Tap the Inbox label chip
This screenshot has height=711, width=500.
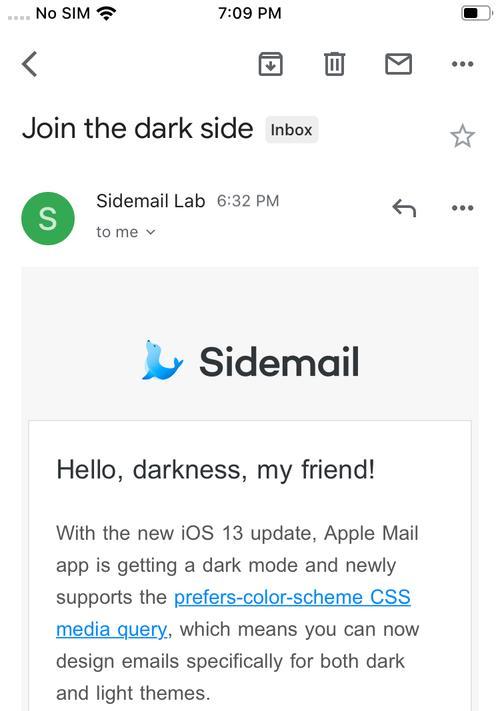pyautogui.click(x=291, y=130)
